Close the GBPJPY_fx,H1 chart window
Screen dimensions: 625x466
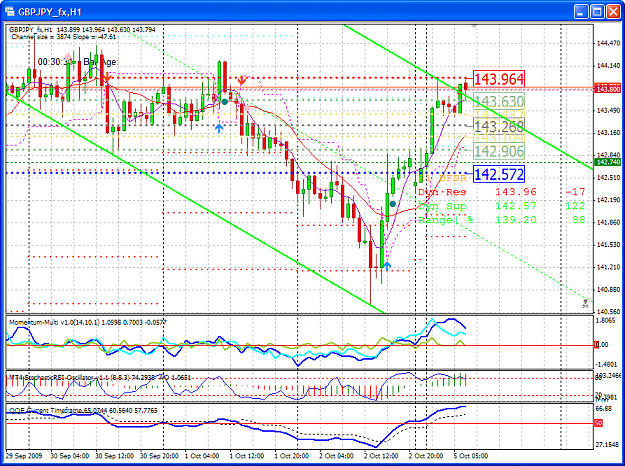(613, 12)
